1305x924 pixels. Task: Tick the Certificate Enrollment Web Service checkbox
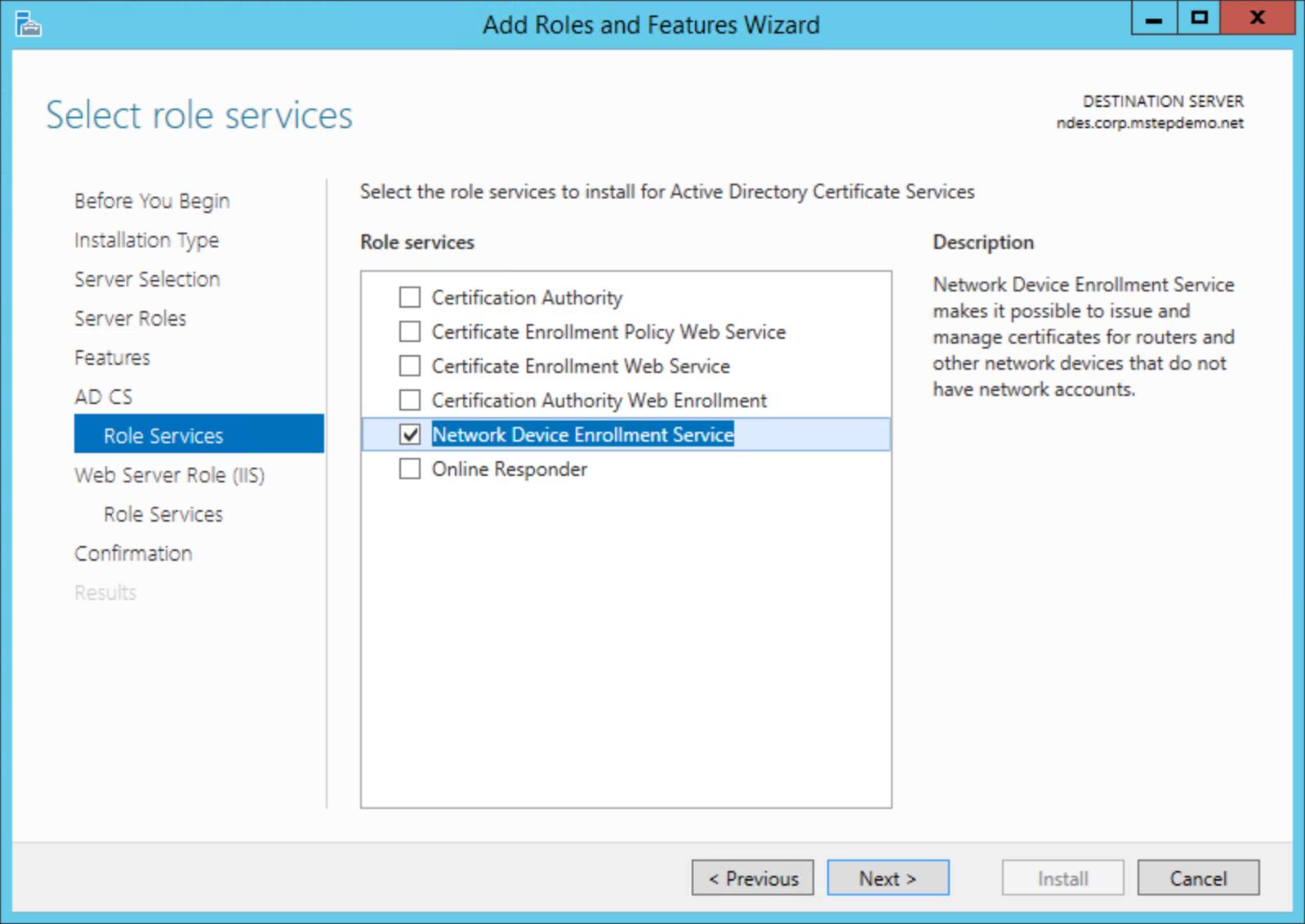coord(410,366)
